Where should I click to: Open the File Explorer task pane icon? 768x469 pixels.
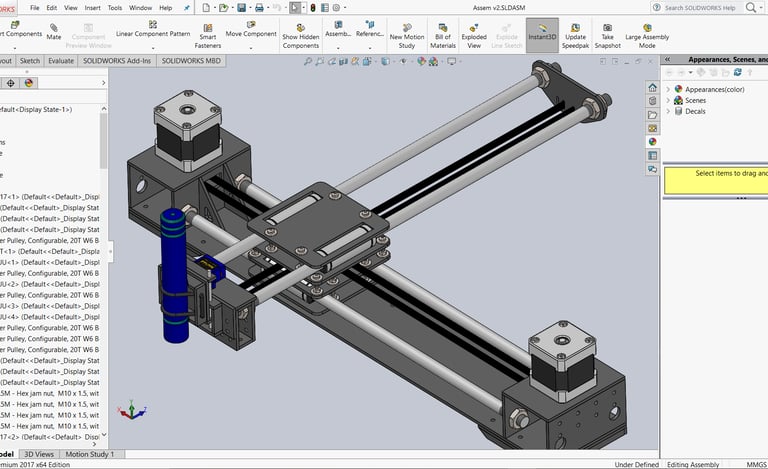[652, 115]
